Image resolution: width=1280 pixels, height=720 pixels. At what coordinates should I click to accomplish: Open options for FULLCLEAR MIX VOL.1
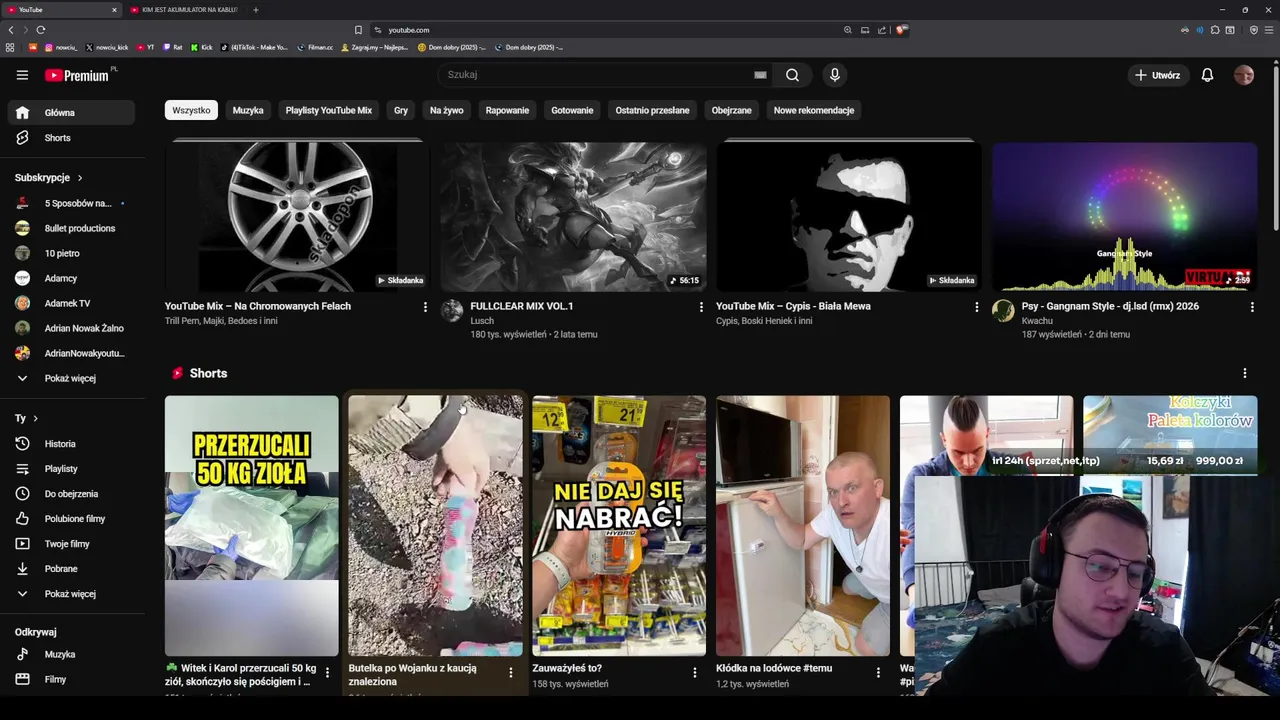tap(701, 307)
